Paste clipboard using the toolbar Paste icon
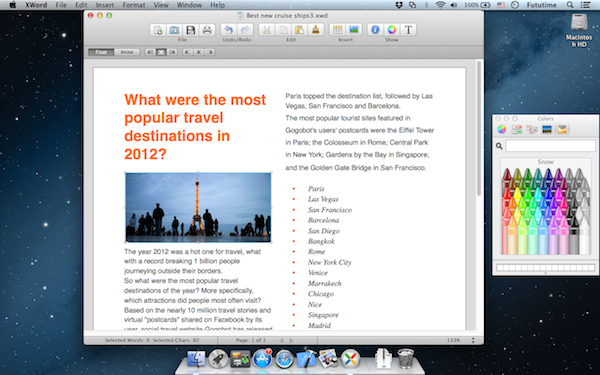This screenshot has width=600, height=375. (x=300, y=30)
